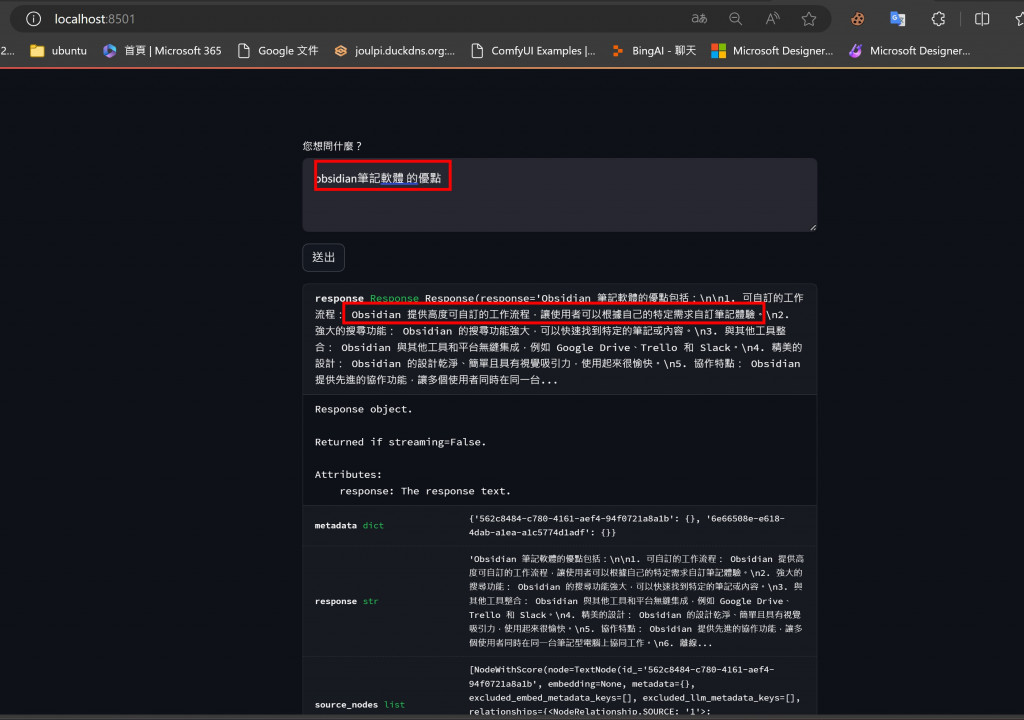Click the localhost:8501 address bar URL
The image size is (1024, 720).
(x=95, y=19)
